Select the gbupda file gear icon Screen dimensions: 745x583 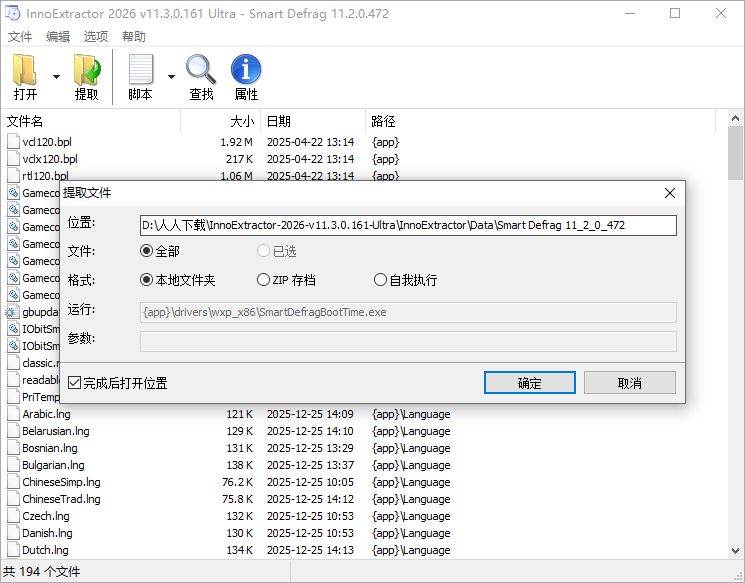pyautogui.click(x=12, y=312)
